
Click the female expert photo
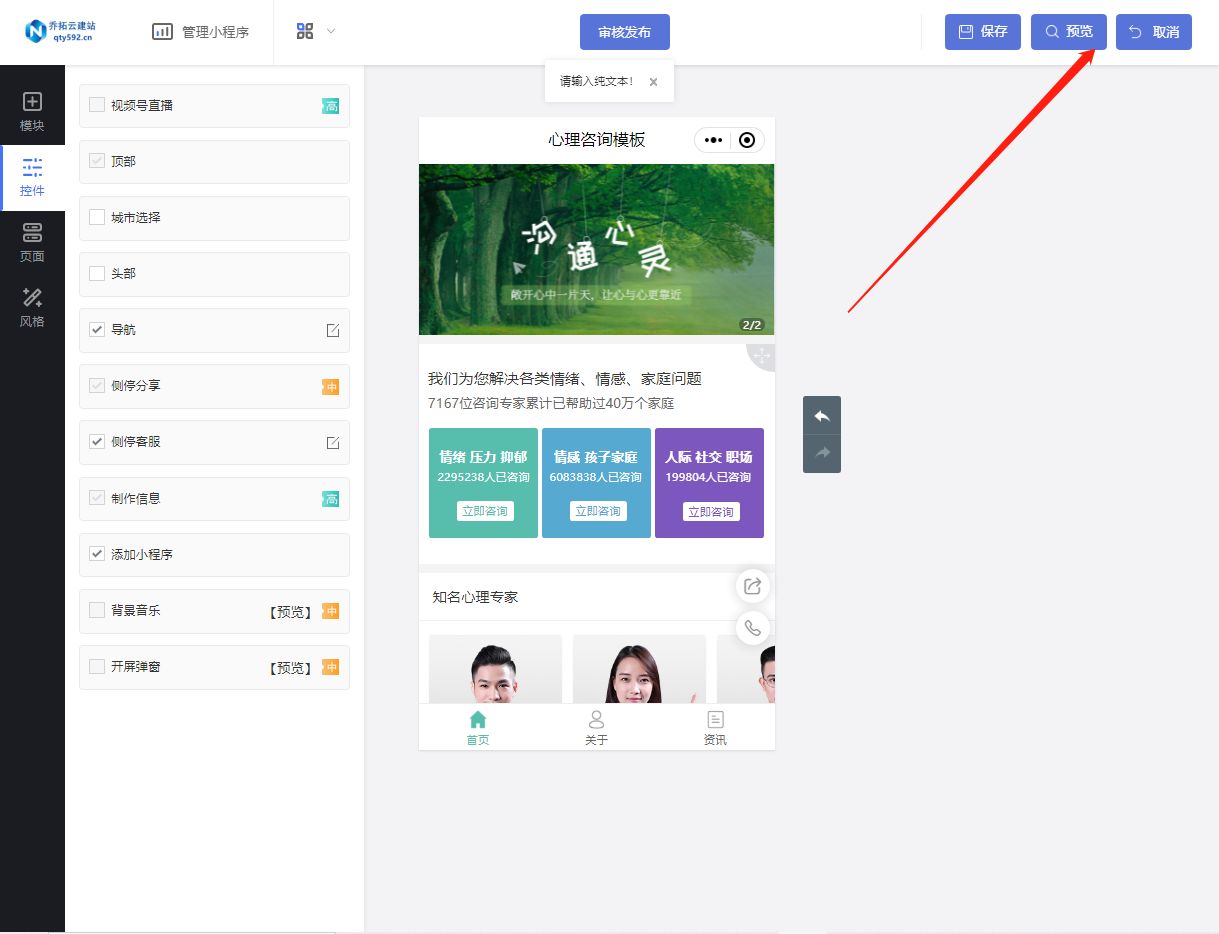(x=639, y=669)
